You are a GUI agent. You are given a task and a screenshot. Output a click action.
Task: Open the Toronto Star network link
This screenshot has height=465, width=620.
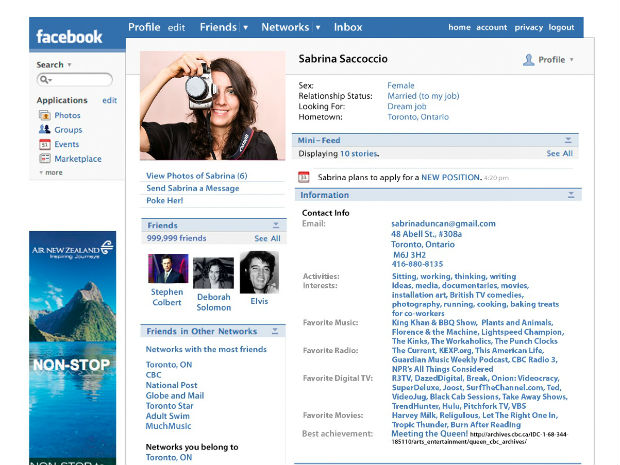pos(170,406)
